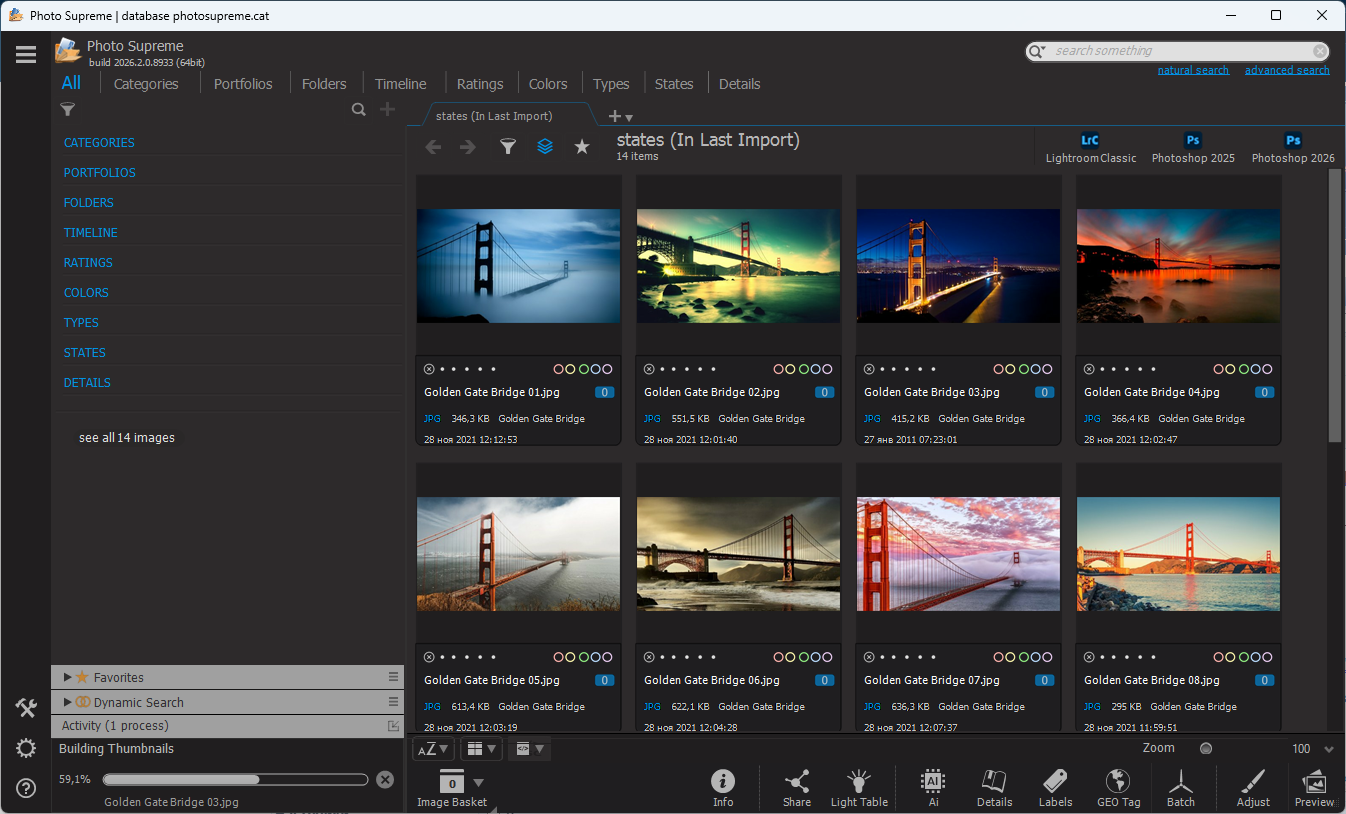Toggle the star favorite filter in toolbar

click(582, 147)
